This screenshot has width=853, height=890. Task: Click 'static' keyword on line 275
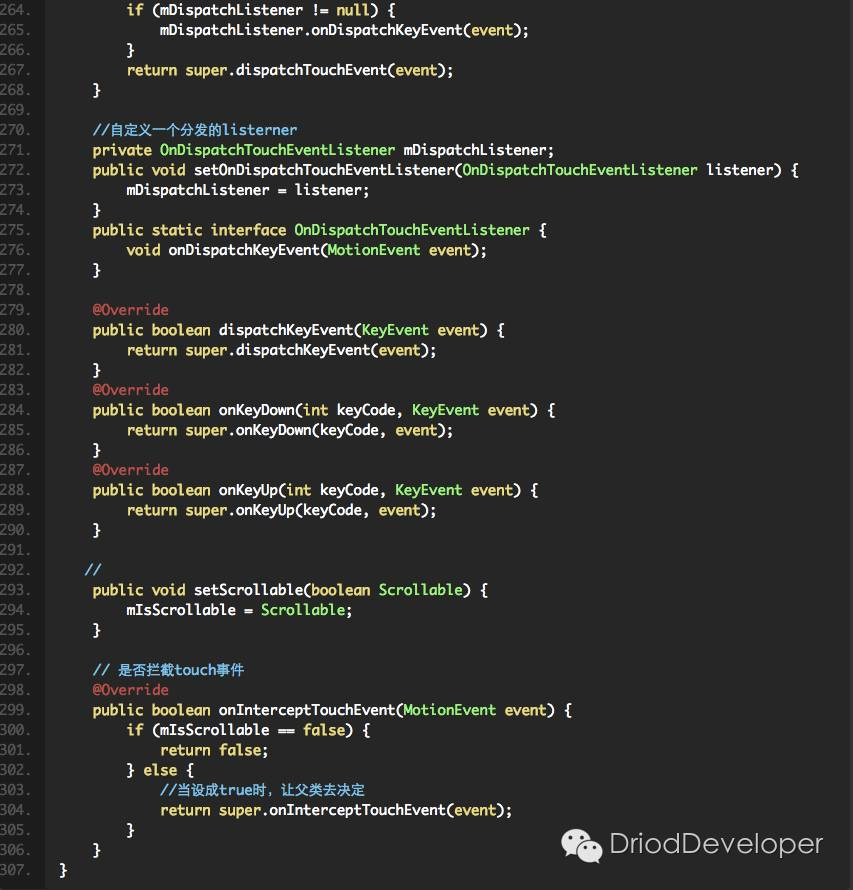click(177, 230)
